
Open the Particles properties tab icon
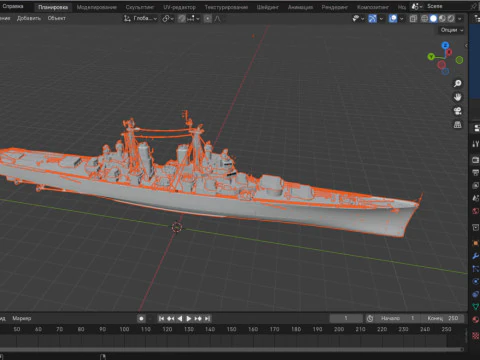(476, 269)
